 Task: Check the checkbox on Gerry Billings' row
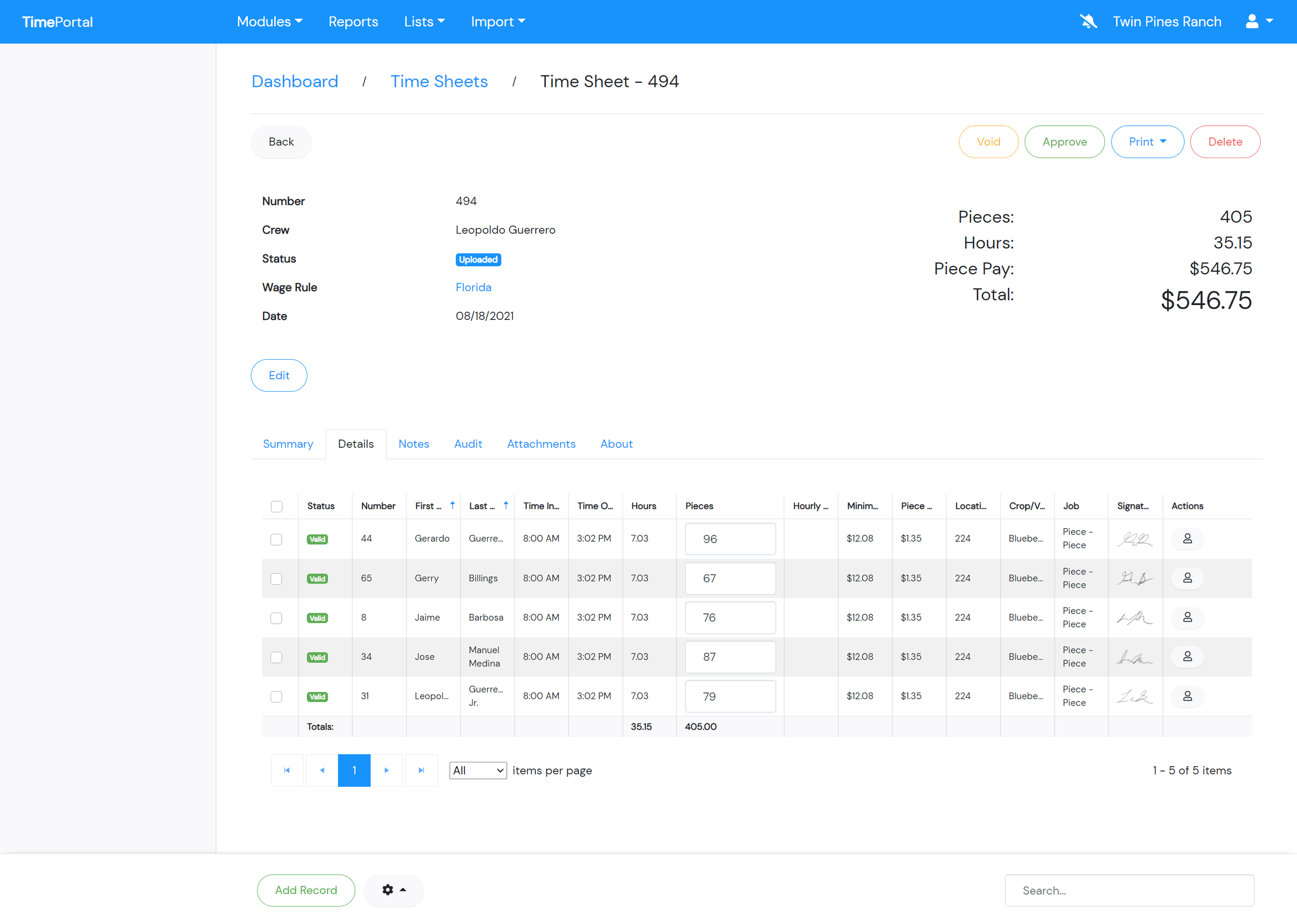point(277,578)
